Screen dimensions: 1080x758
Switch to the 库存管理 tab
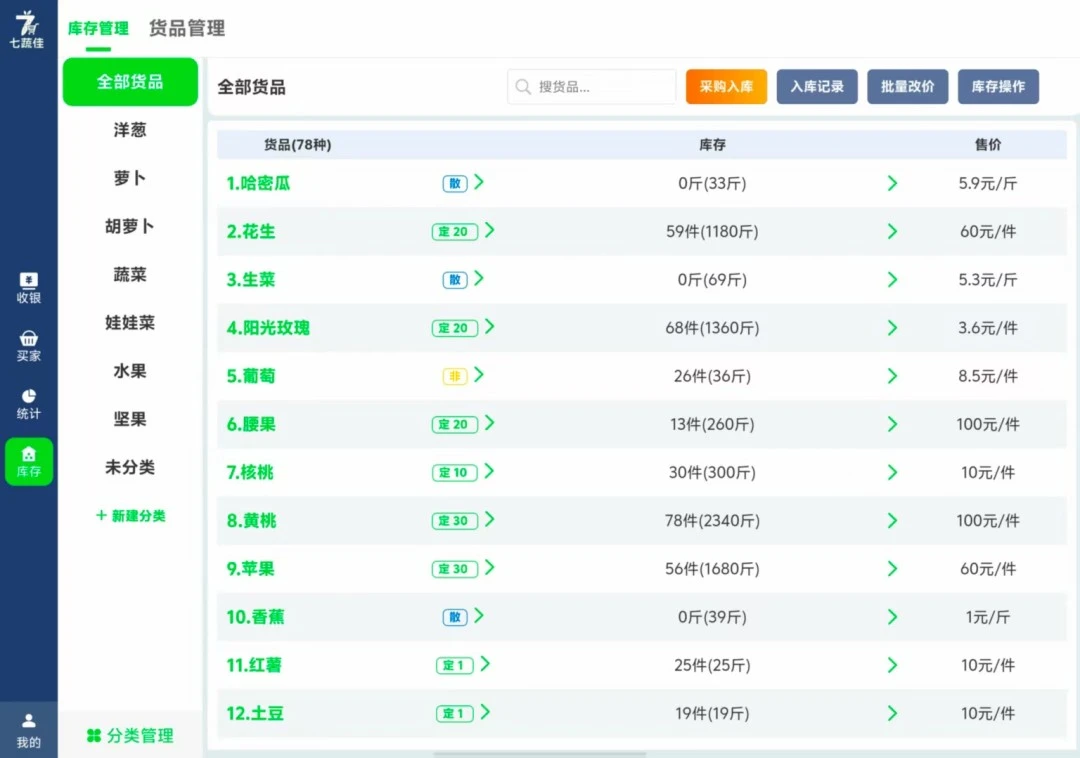[x=98, y=29]
